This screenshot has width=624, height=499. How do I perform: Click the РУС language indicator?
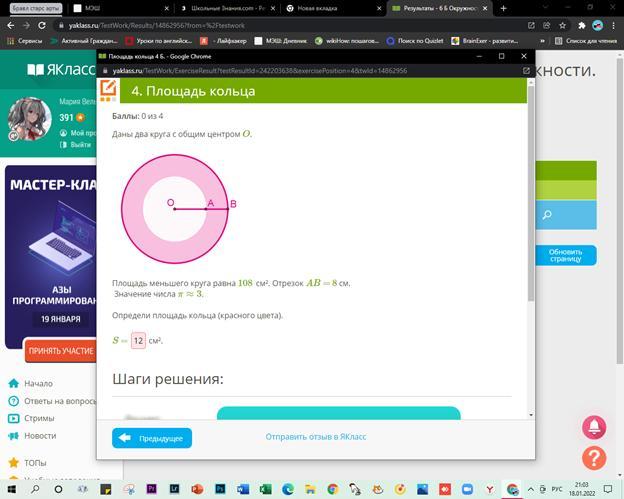pos(557,489)
